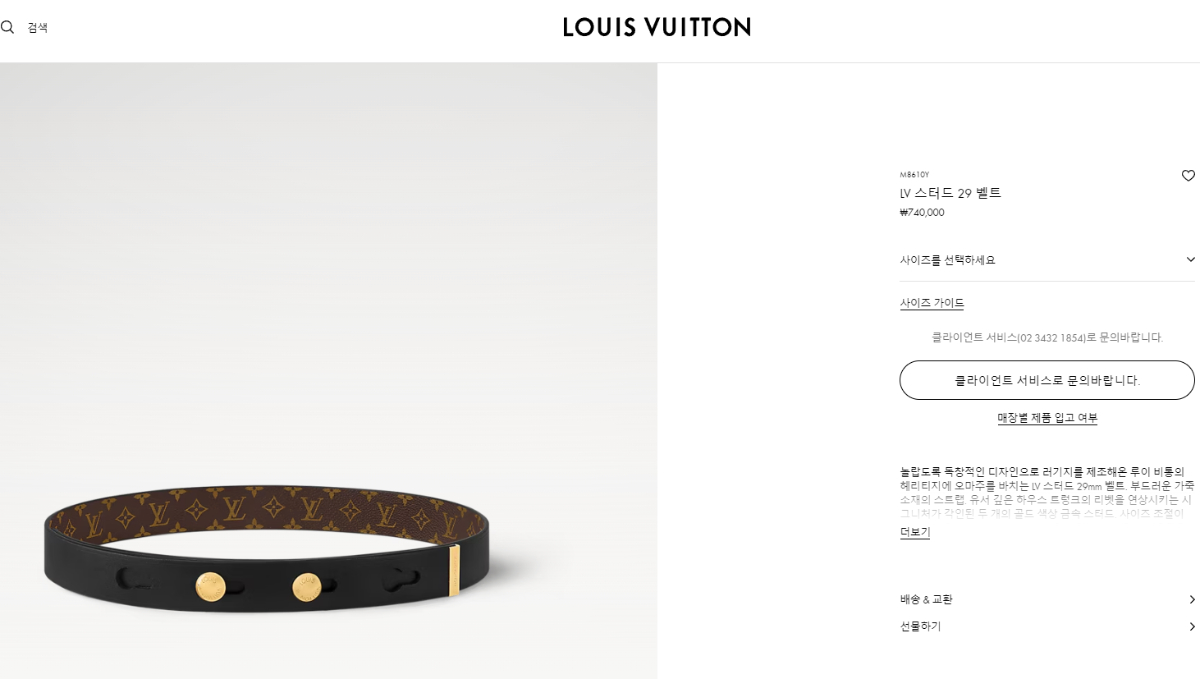Click the LV 스터드 29 벨트 product title
This screenshot has height=679, width=1200.
click(950, 193)
